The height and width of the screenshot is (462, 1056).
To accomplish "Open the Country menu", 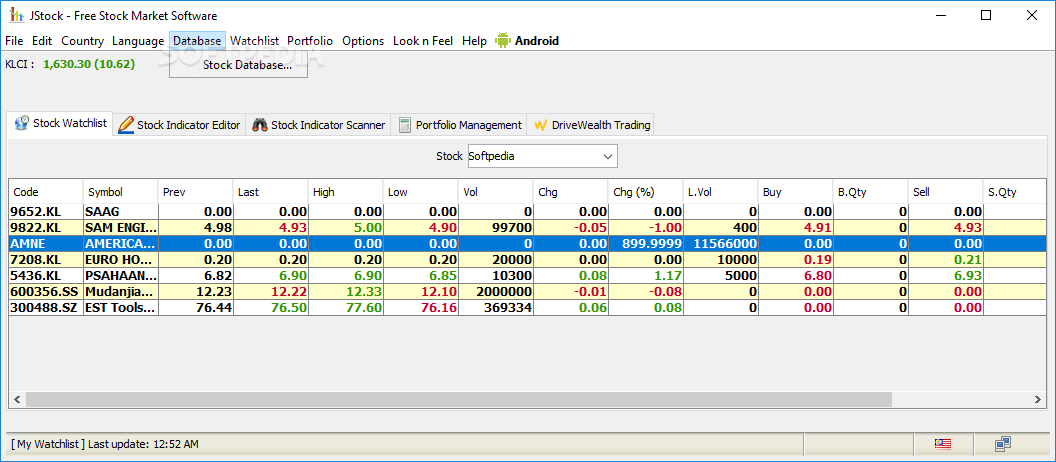I will [x=82, y=40].
